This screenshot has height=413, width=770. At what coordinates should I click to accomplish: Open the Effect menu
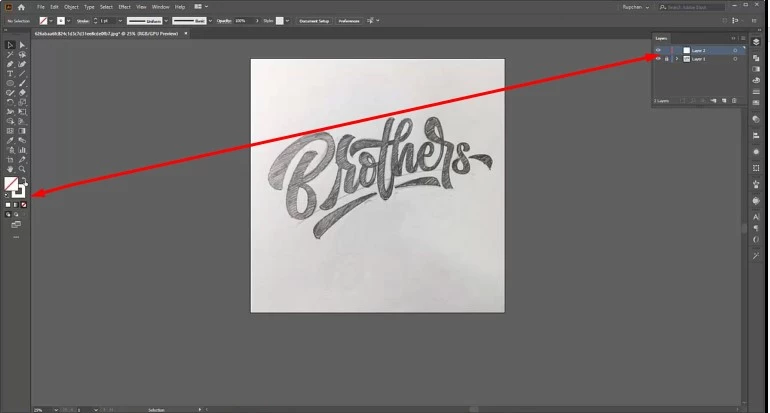(x=124, y=7)
